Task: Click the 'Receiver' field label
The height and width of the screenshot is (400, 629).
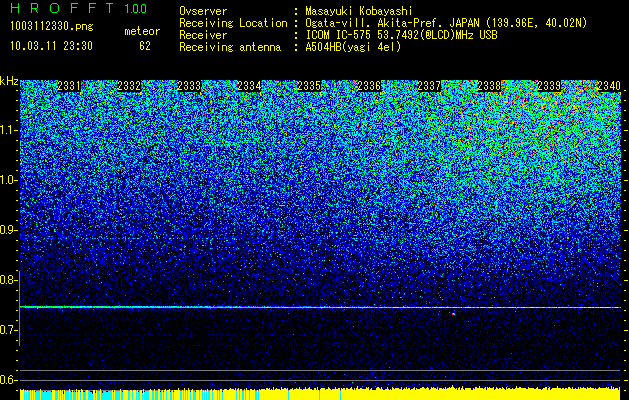Action: click(203, 35)
